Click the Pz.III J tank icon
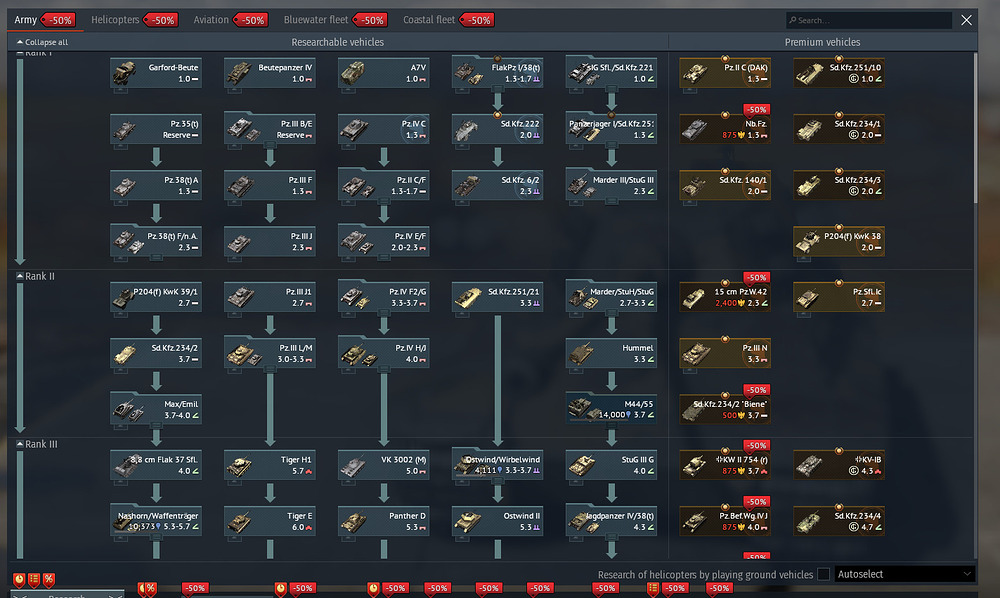The height and width of the screenshot is (598, 1000). 238,242
